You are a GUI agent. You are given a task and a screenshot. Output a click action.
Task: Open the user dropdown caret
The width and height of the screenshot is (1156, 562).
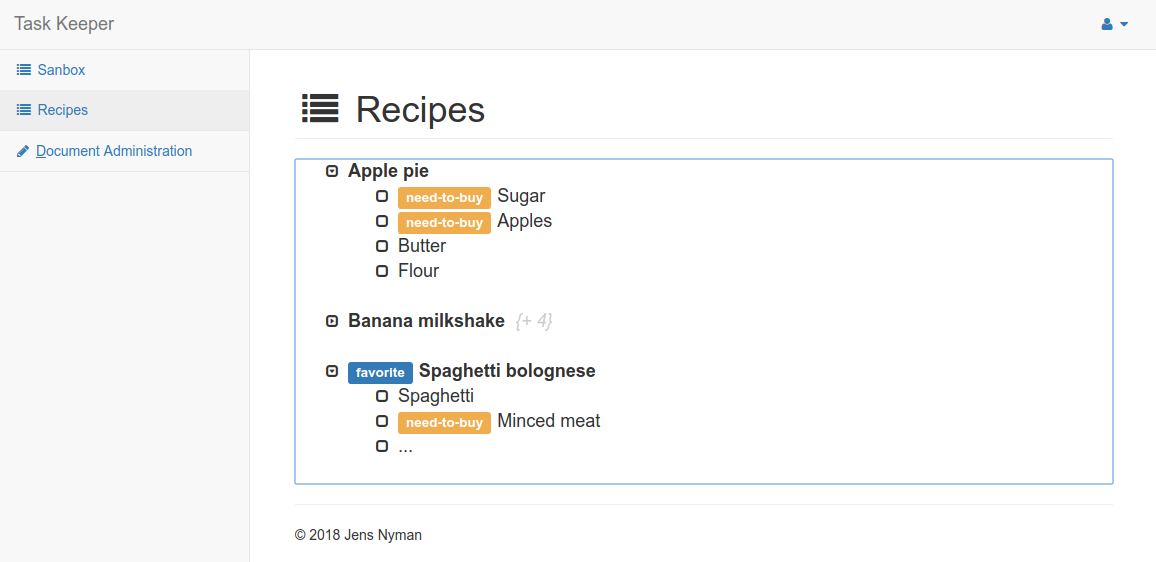coord(1124,24)
